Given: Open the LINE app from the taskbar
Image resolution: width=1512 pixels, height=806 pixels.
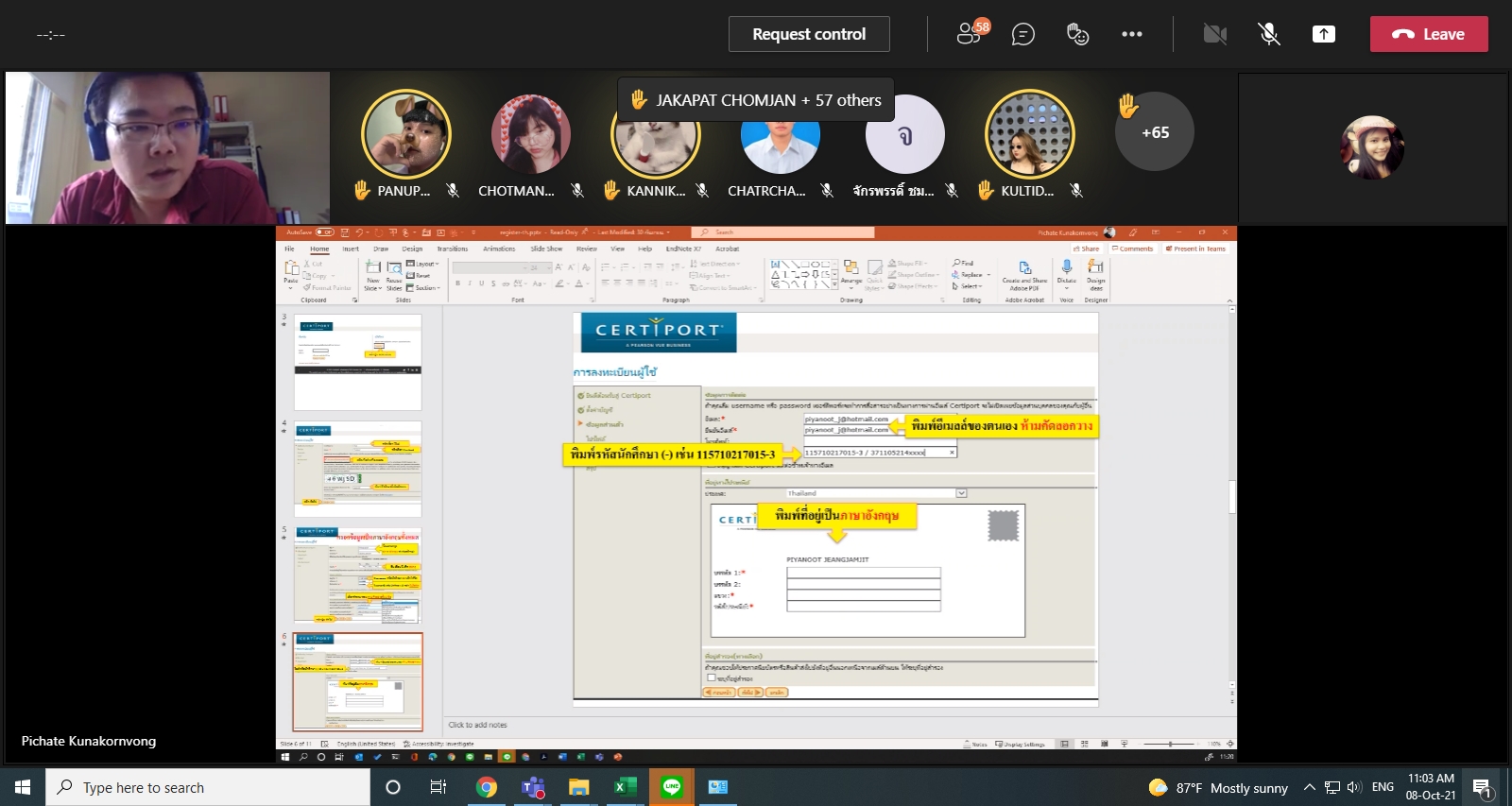Looking at the screenshot, I should 672,787.
